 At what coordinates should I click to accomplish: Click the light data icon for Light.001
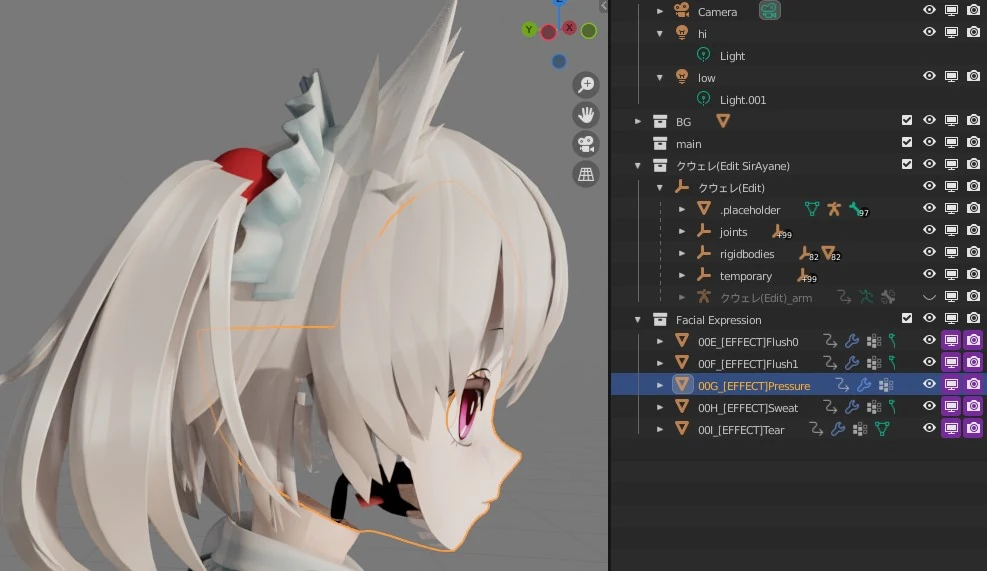point(704,99)
